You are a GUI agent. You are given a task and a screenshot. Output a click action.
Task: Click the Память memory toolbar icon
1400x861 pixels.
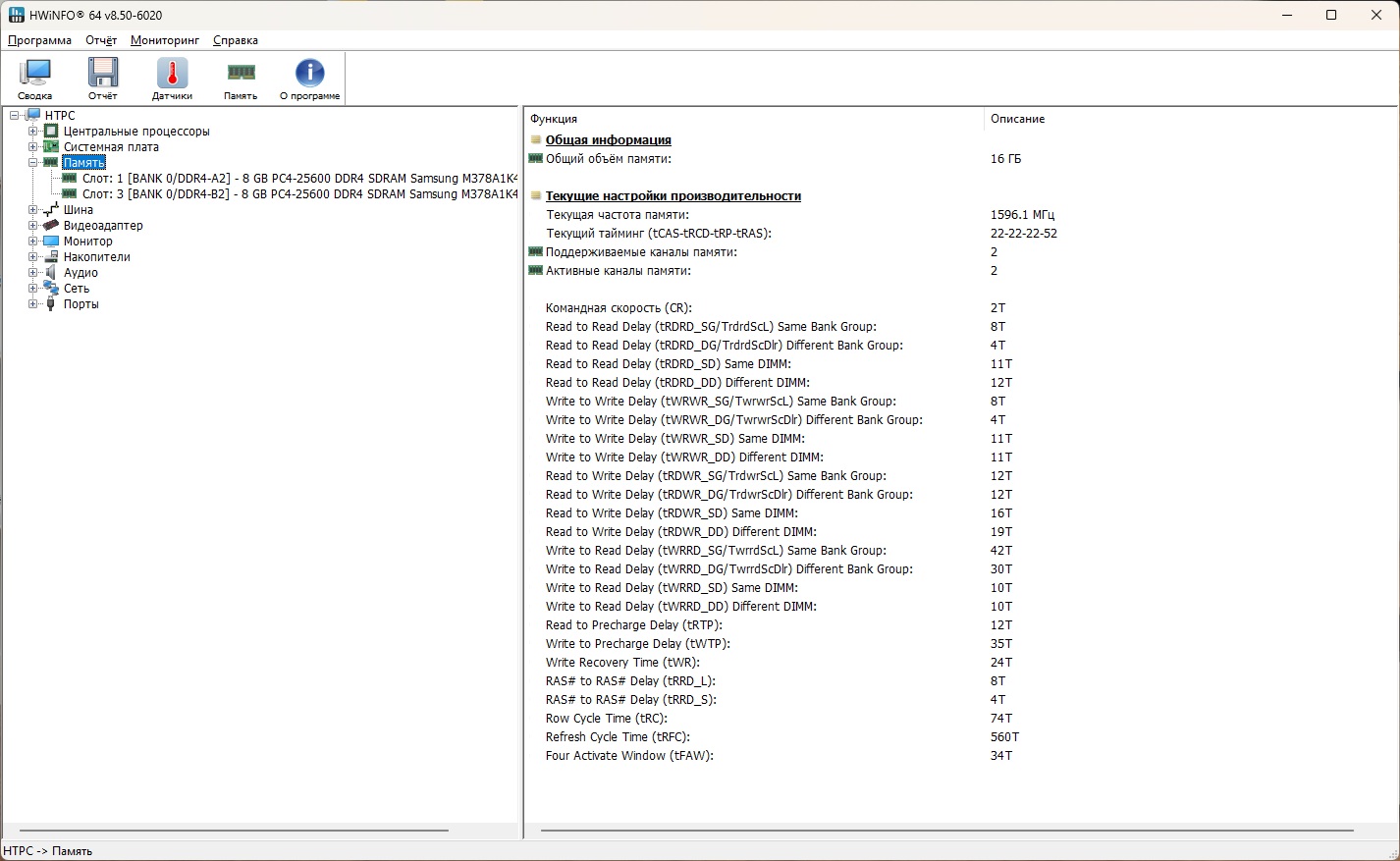point(241,72)
